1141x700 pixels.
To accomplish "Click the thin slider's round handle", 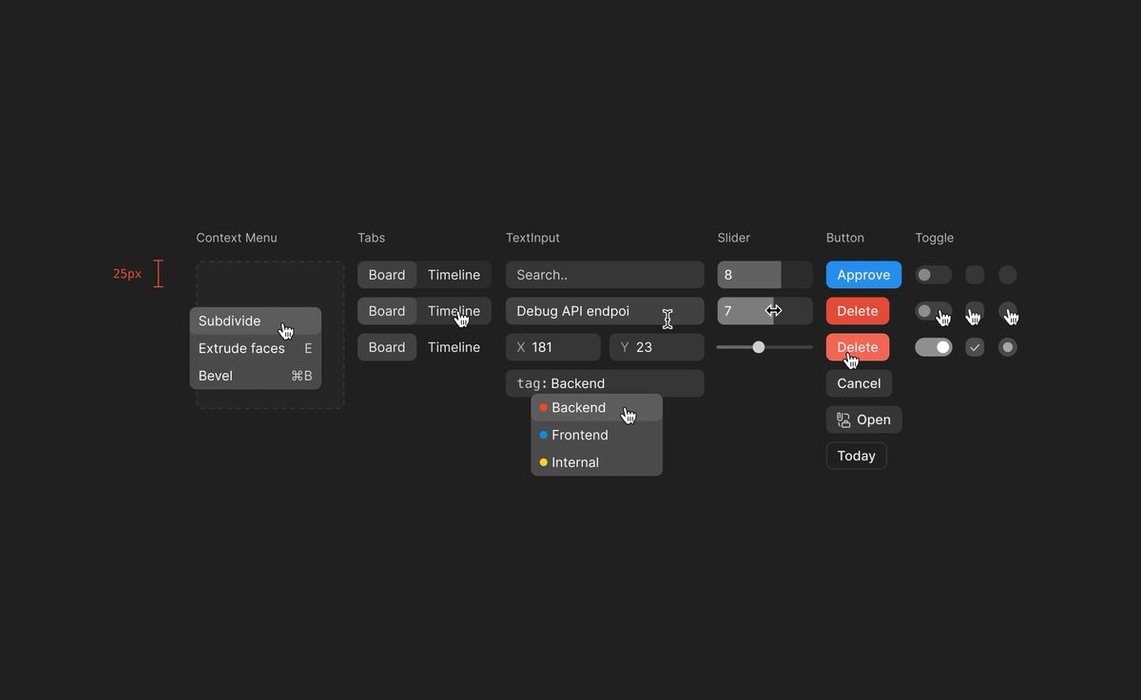I will click(759, 347).
